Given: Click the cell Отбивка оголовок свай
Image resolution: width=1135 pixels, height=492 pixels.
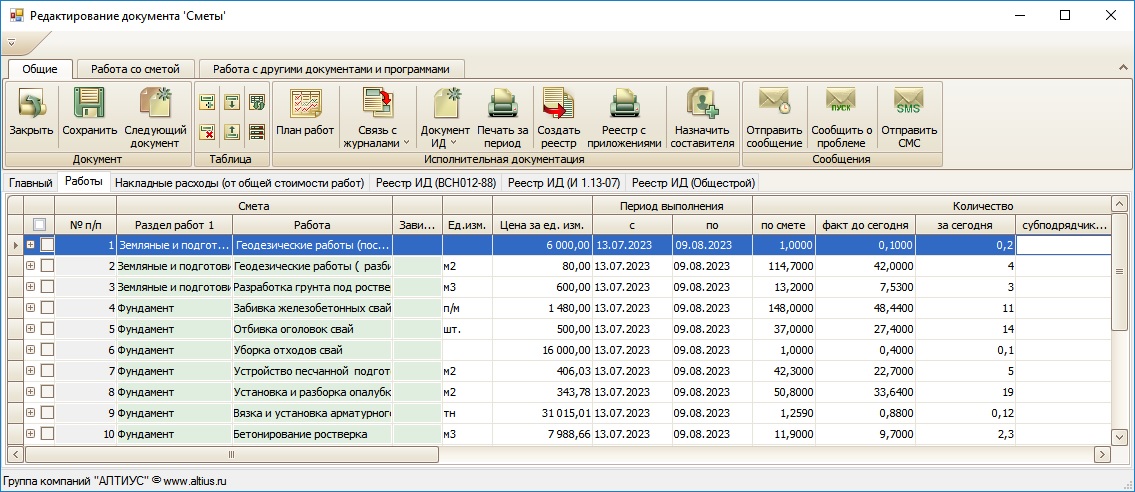Looking at the screenshot, I should (x=312, y=329).
